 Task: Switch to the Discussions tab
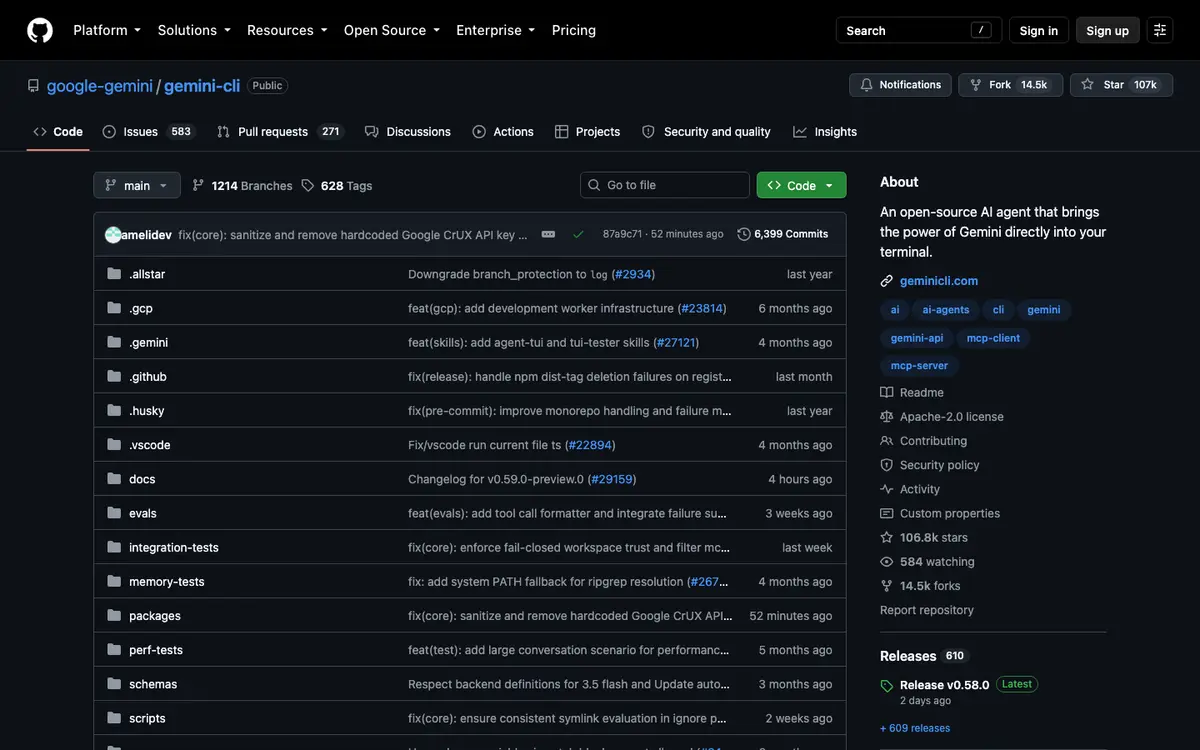(408, 132)
